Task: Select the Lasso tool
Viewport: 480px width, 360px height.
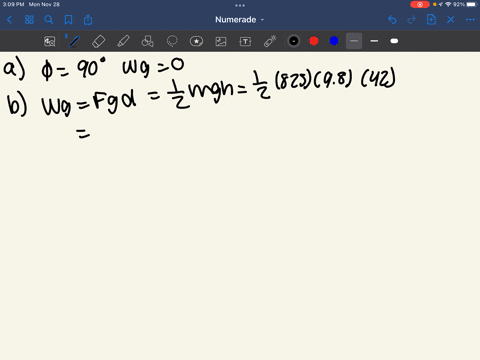Action: [x=172, y=41]
